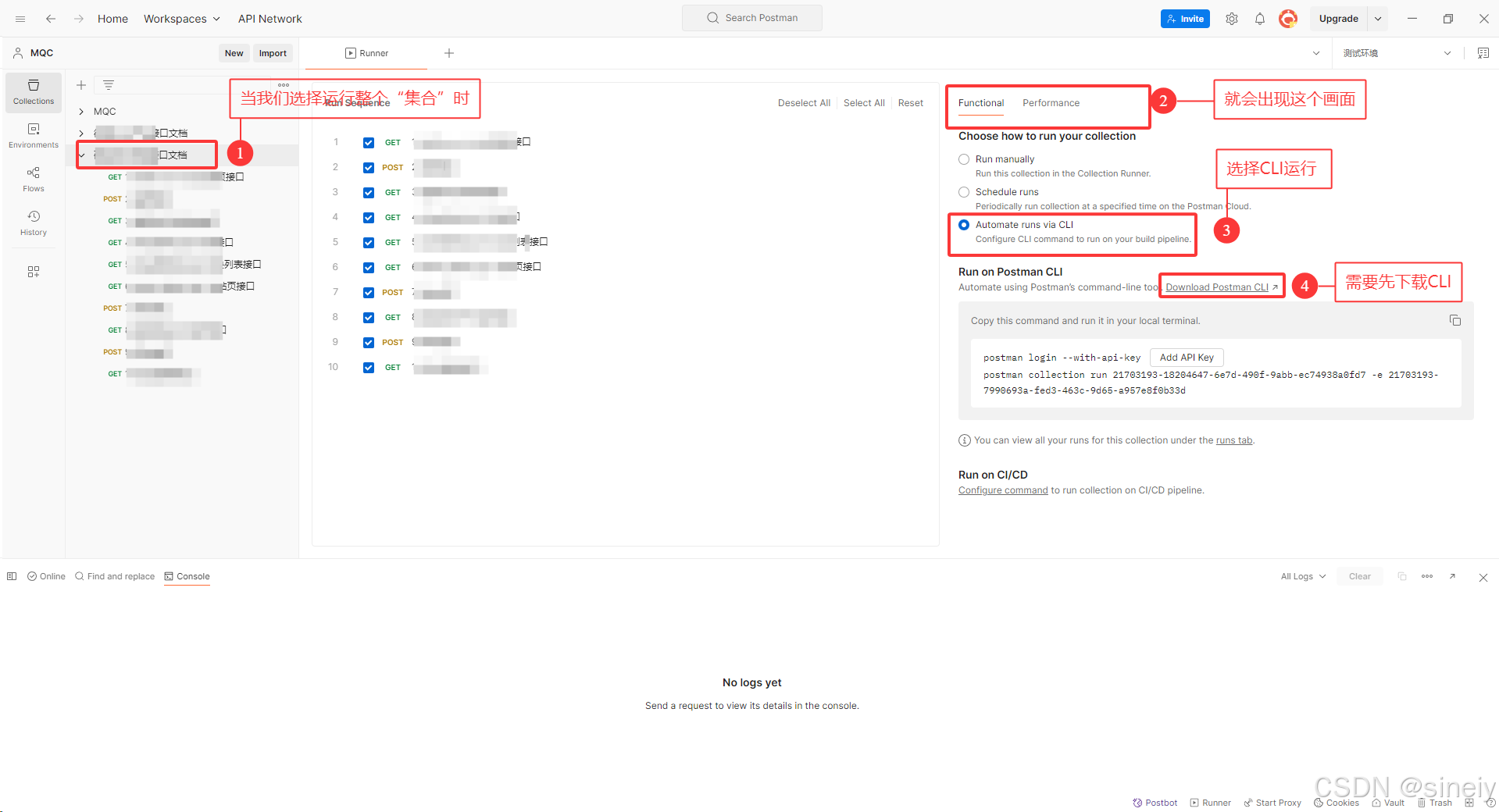Select the Run manually radio option
This screenshot has height=812, width=1499.
pyautogui.click(x=964, y=159)
